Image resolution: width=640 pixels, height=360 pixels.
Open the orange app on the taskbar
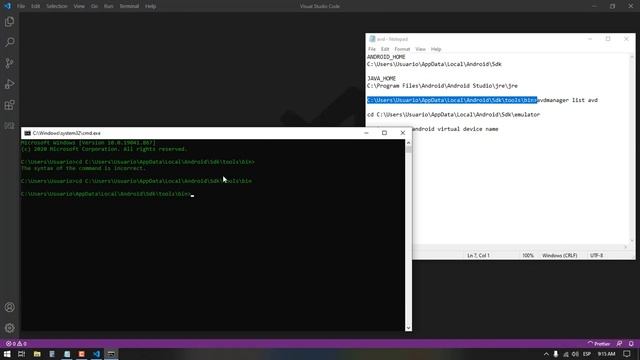pyautogui.click(x=82, y=354)
